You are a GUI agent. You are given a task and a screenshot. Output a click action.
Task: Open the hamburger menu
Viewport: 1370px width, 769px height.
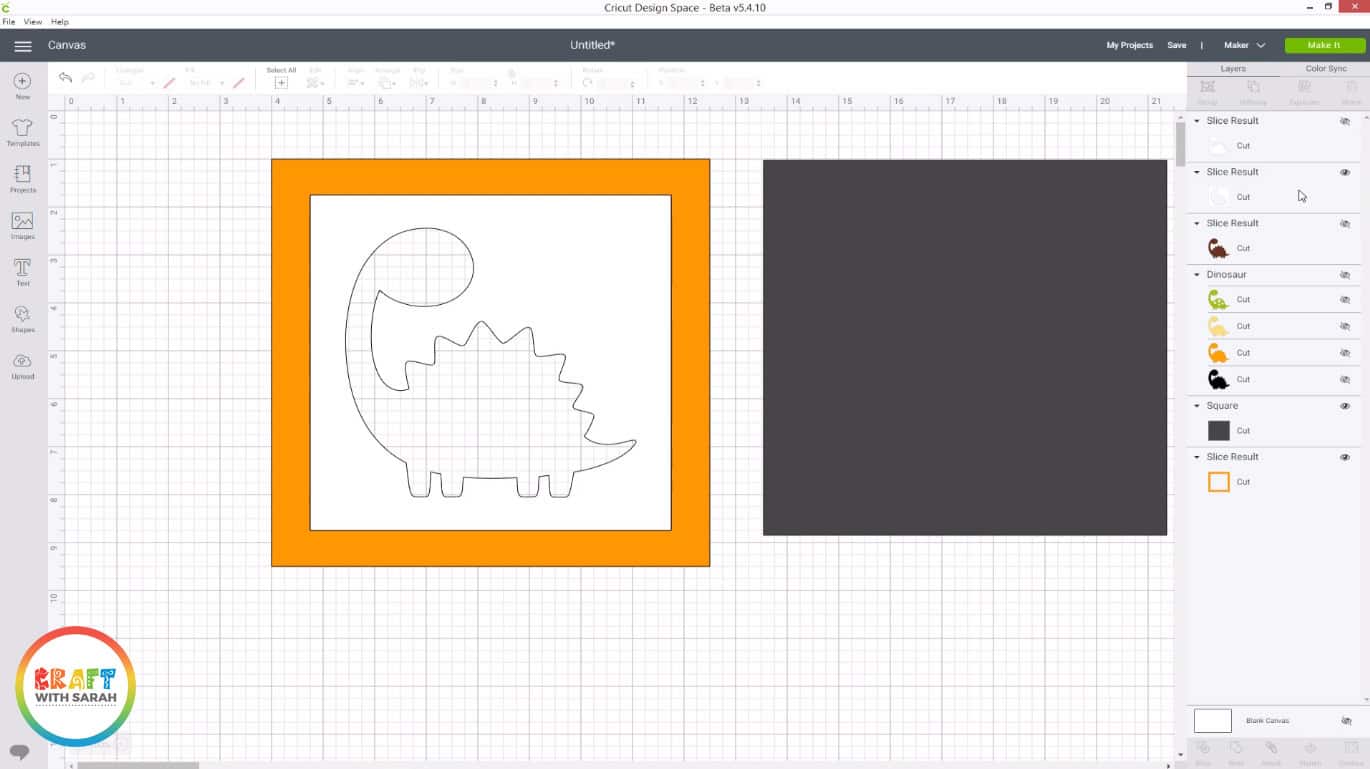[22, 46]
